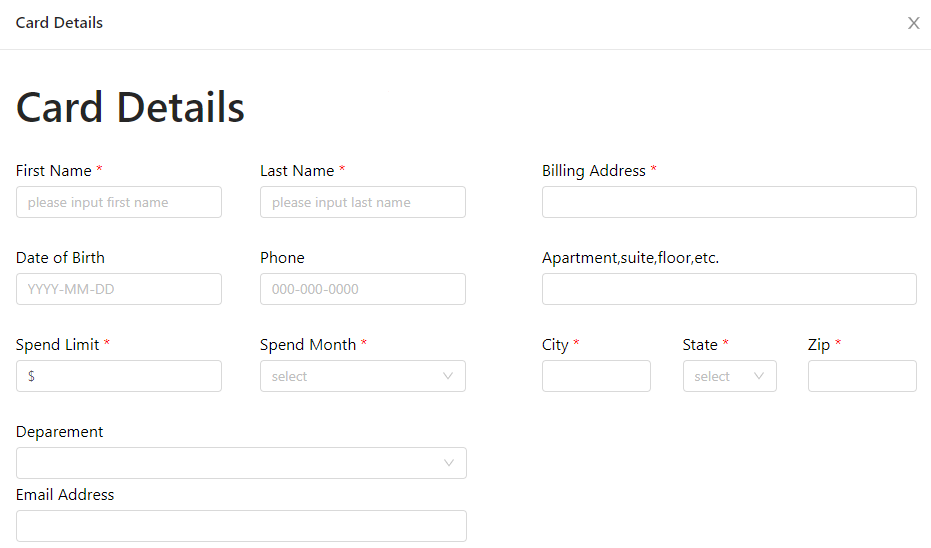Screen dimensions: 931x548
Task: Expand the State select dropdown
Action: 729,376
